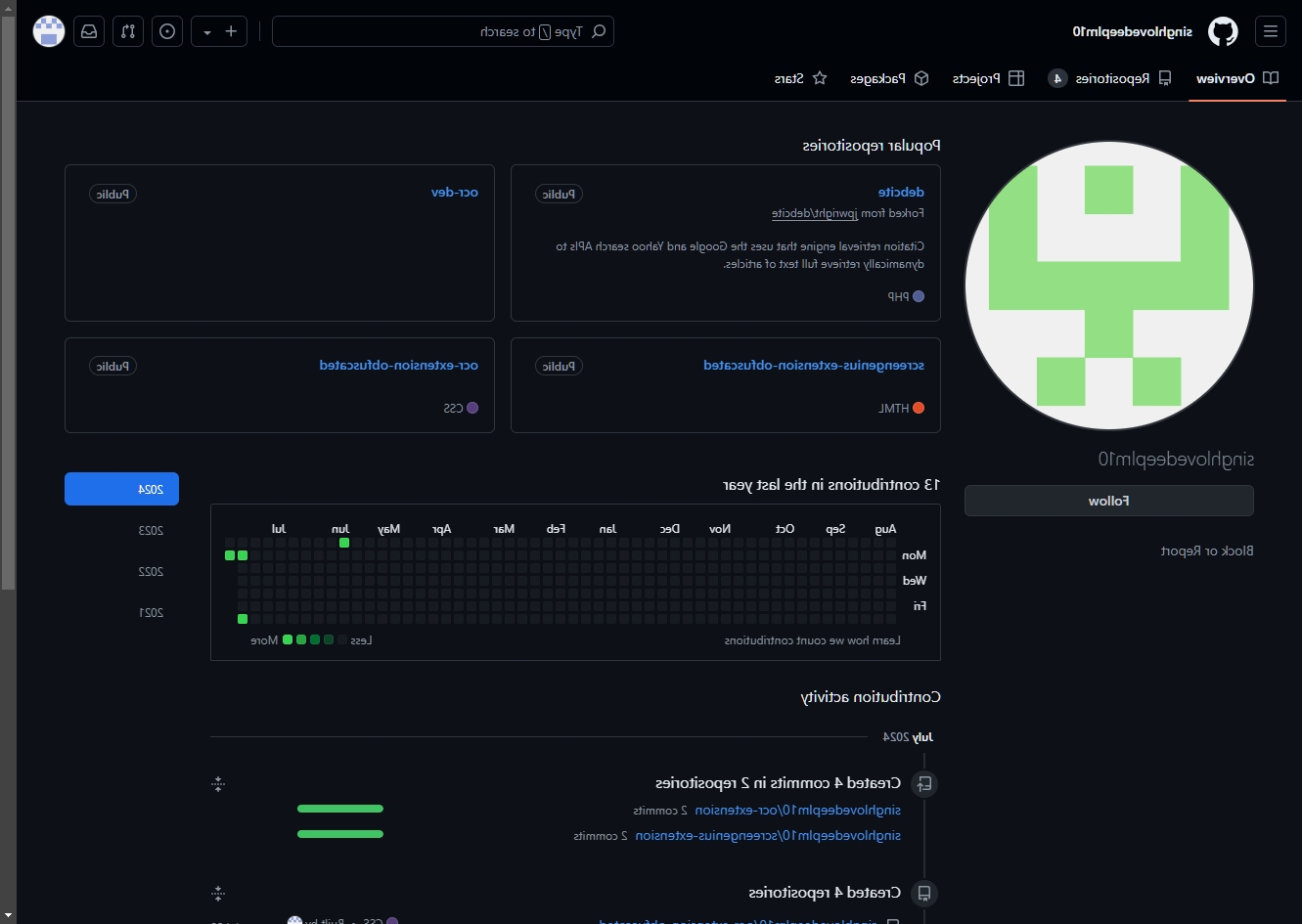The width and height of the screenshot is (1302, 924).
Task: Switch to the Stars tab
Action: (x=801, y=78)
